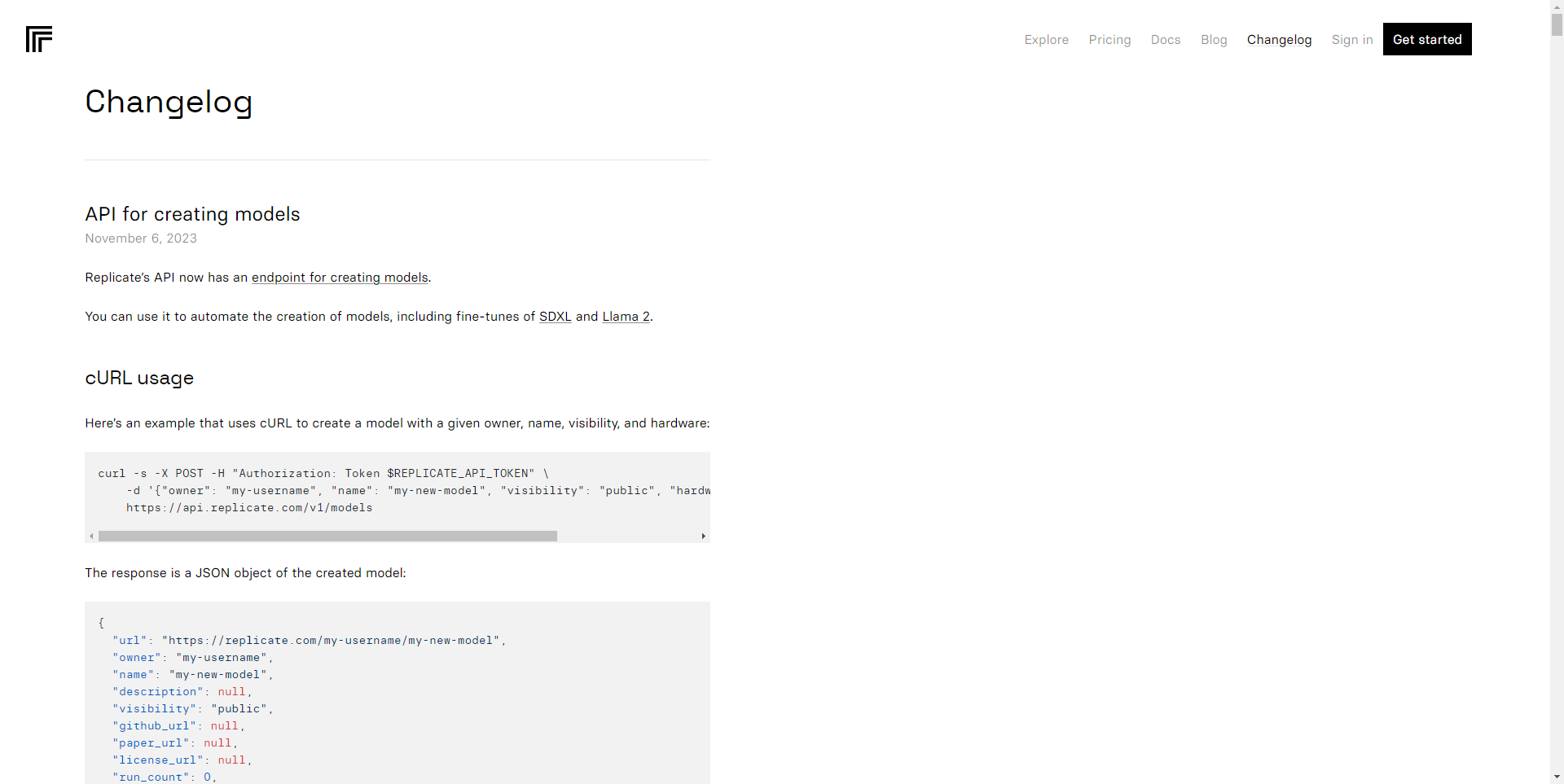Image resolution: width=1564 pixels, height=784 pixels.
Task: Click the "paper_url": null JSON line
Action: pos(175,743)
